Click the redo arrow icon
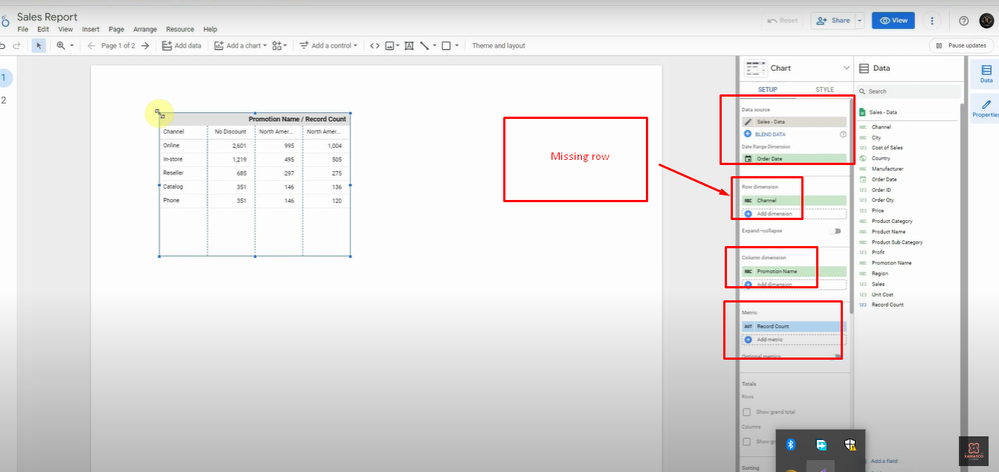The width and height of the screenshot is (999, 472). point(17,46)
